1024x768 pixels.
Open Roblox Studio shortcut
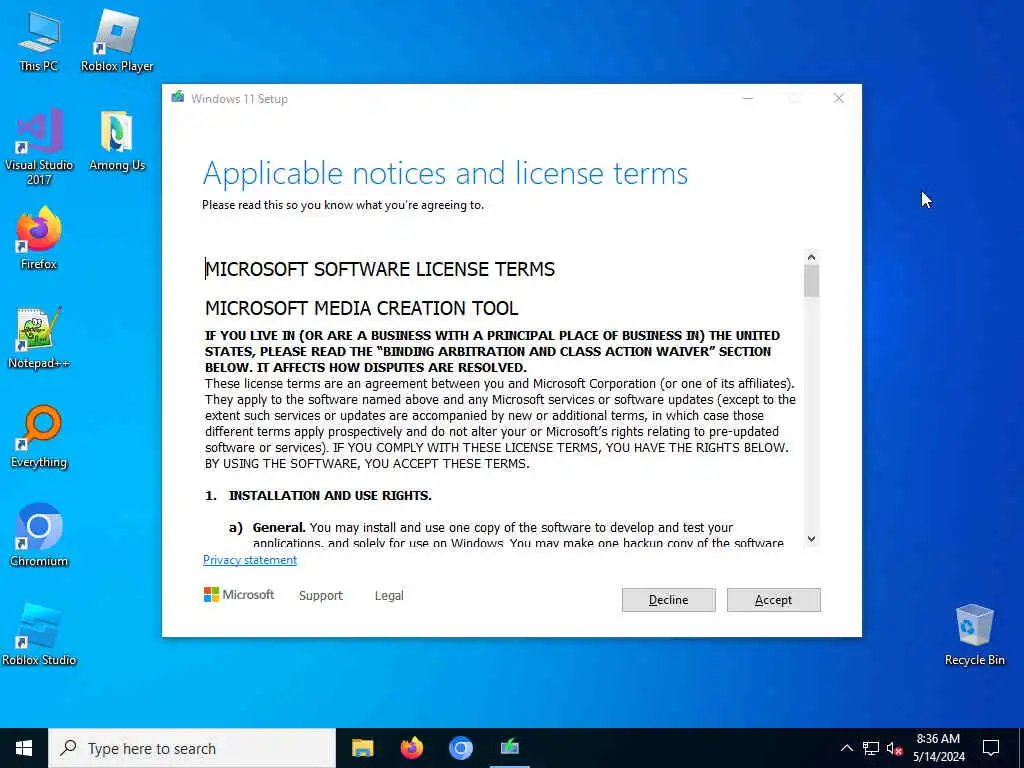pyautogui.click(x=39, y=635)
